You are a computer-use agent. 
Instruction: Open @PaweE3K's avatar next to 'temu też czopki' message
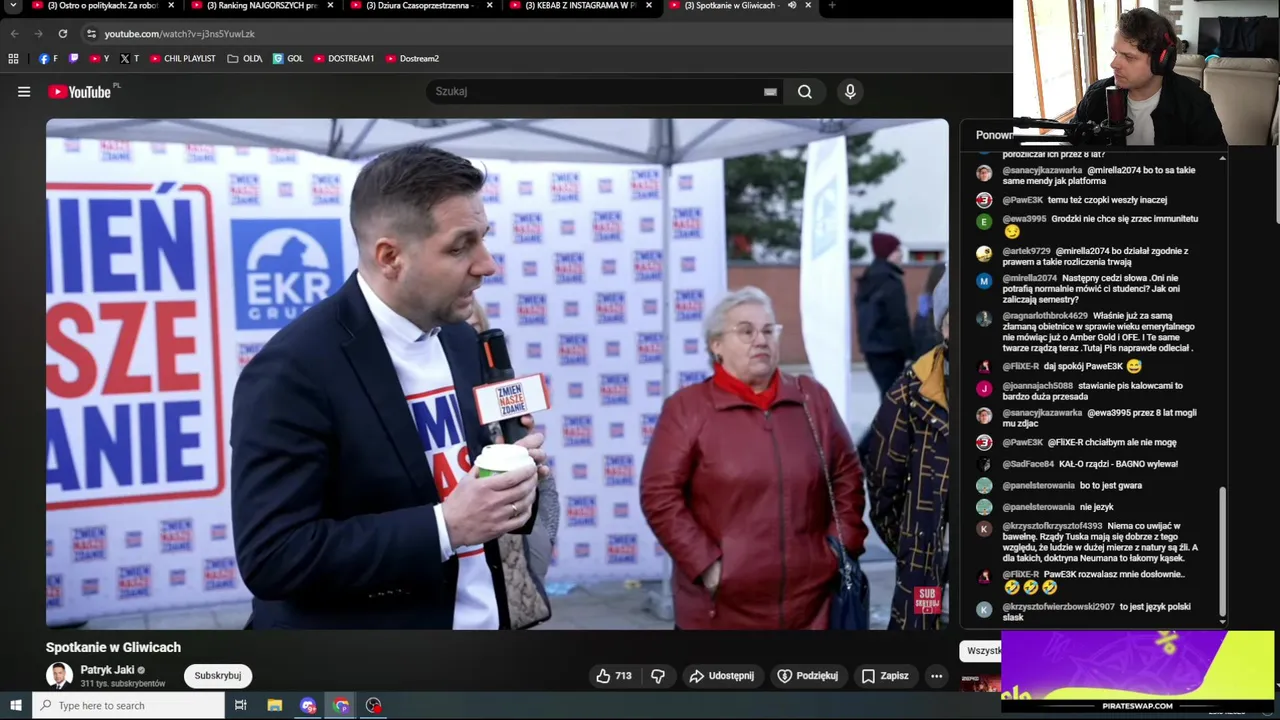click(984, 201)
